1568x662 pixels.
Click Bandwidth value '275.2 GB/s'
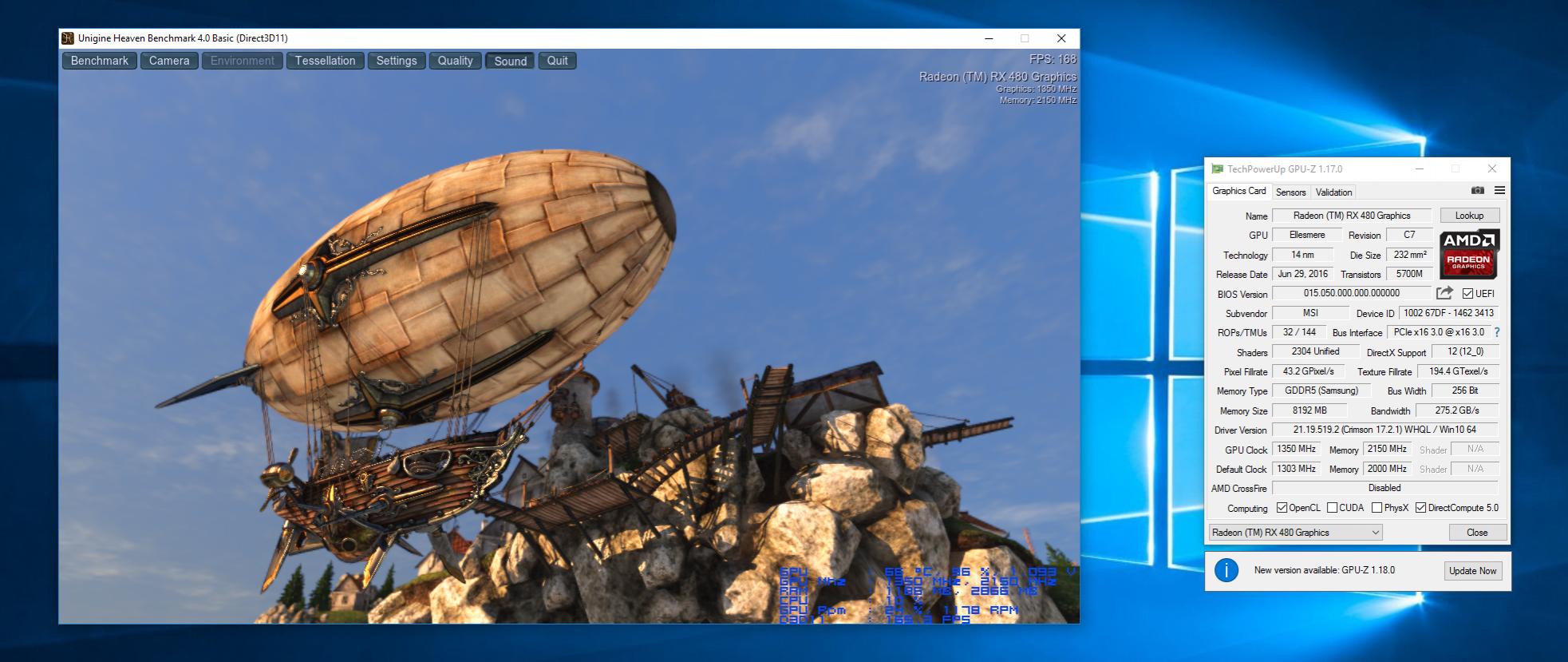tap(1456, 410)
